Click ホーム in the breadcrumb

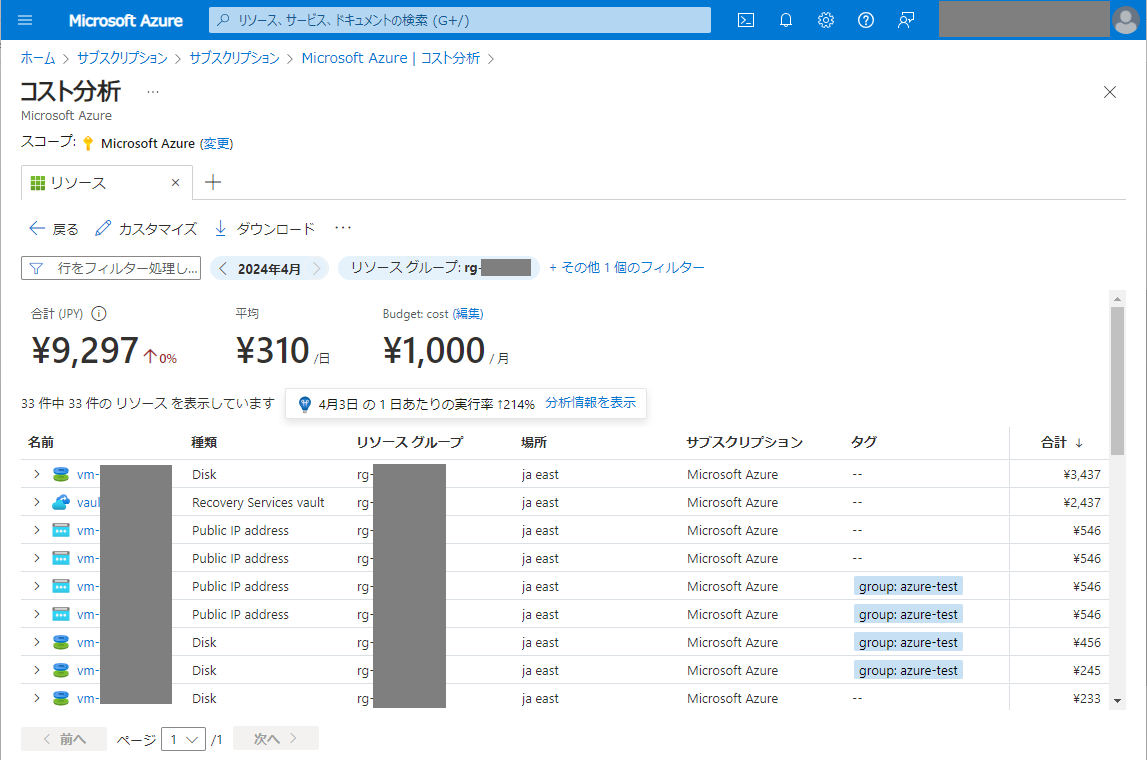[38, 58]
